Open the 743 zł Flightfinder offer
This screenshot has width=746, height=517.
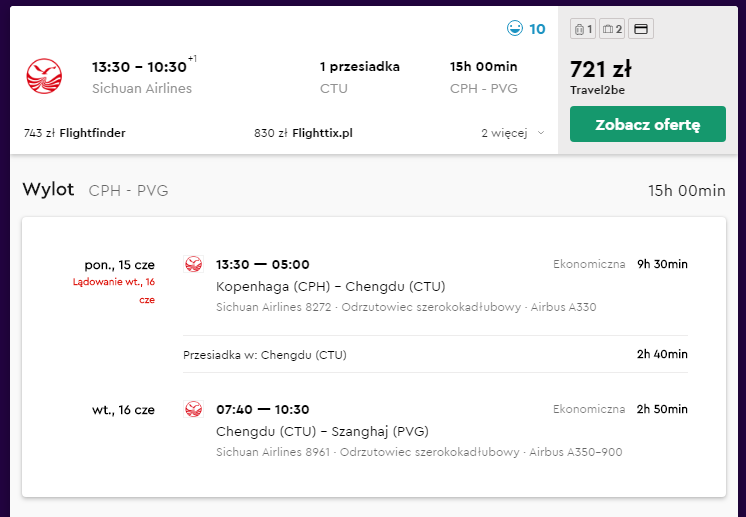click(x=75, y=133)
